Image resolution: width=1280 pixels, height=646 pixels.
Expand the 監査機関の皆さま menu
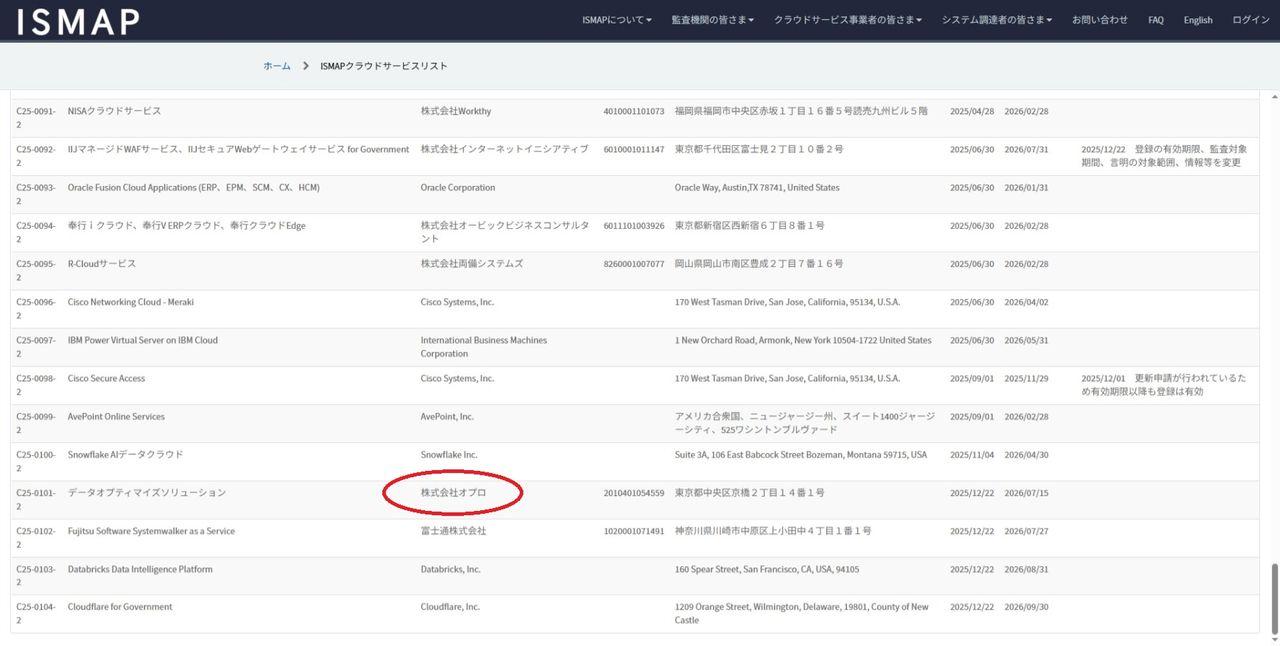[x=712, y=20]
